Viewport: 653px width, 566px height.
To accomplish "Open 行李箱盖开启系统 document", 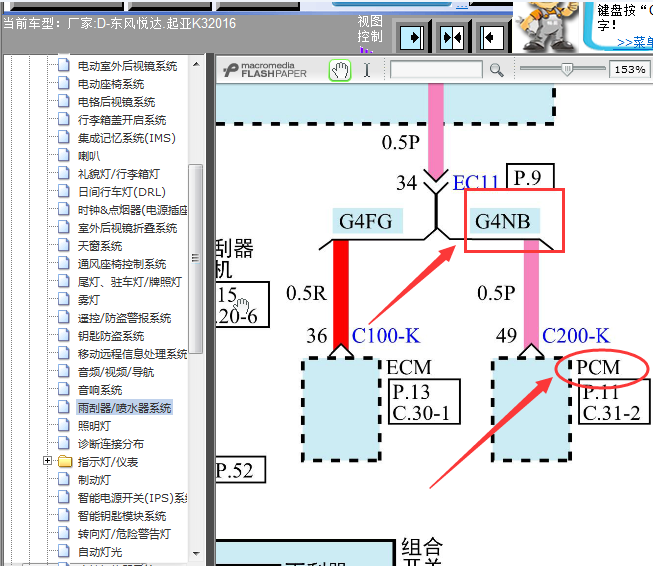I will [x=122, y=120].
